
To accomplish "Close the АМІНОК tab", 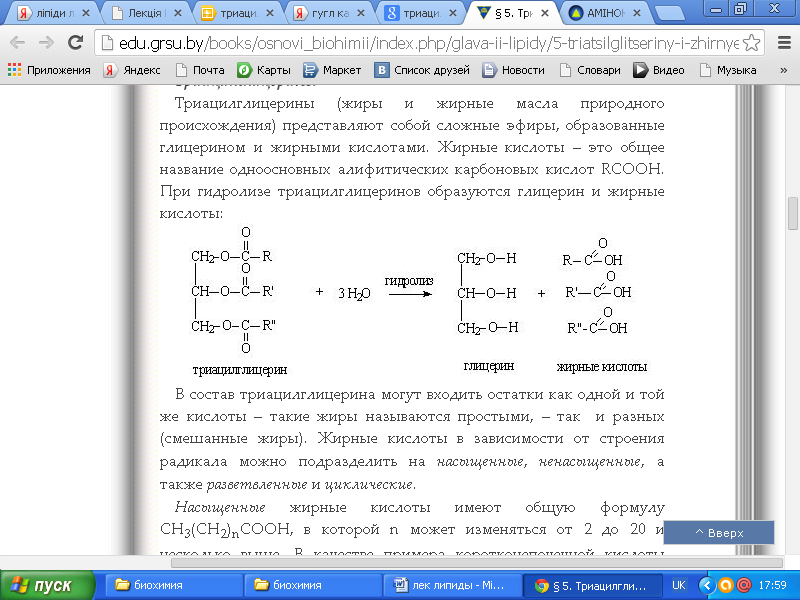I will [637, 13].
